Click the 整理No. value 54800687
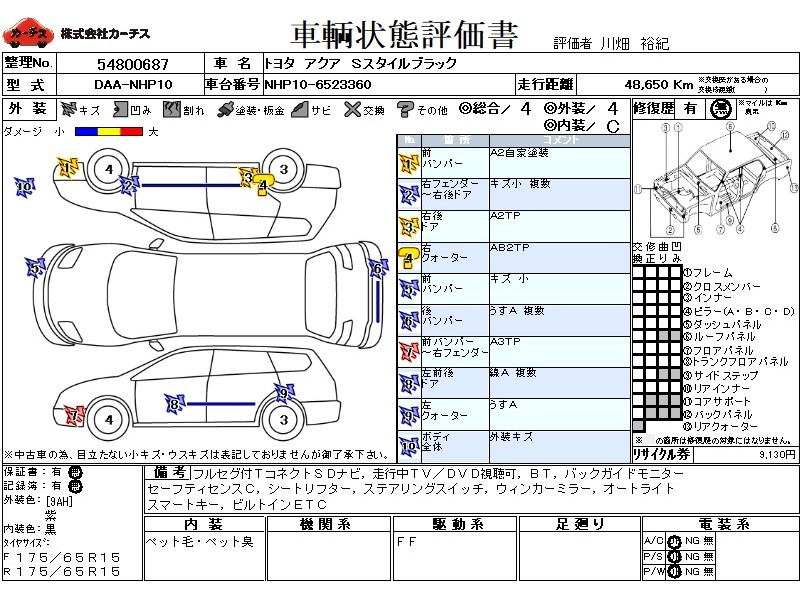Screen dimensions: 800x600 [x=133, y=64]
